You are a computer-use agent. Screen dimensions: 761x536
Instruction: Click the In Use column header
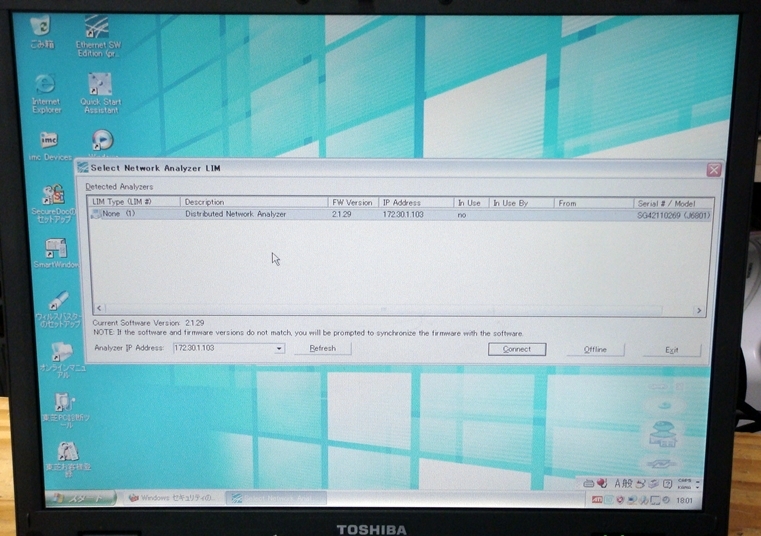tap(471, 203)
